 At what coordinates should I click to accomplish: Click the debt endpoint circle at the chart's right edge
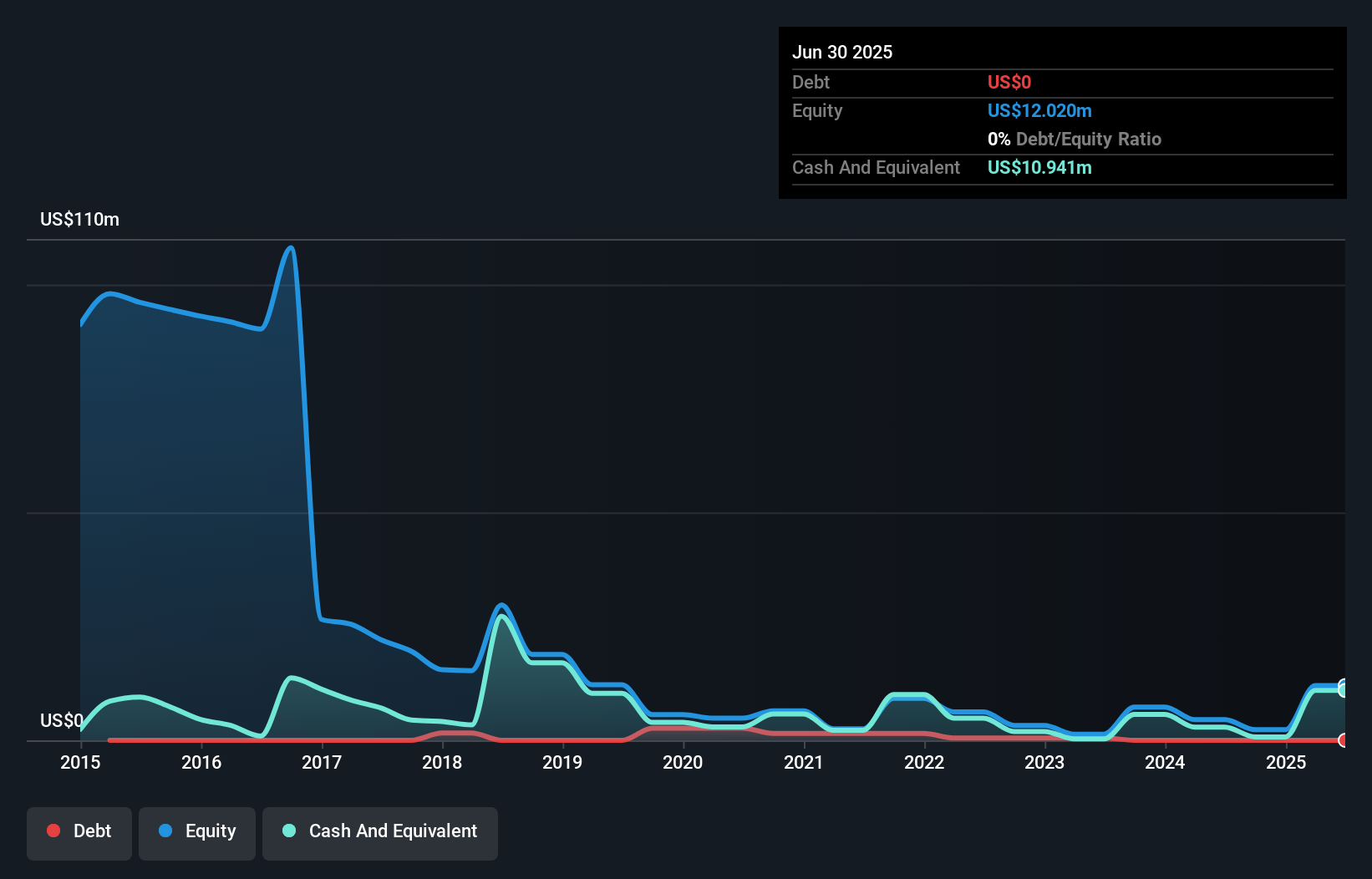tap(1343, 740)
